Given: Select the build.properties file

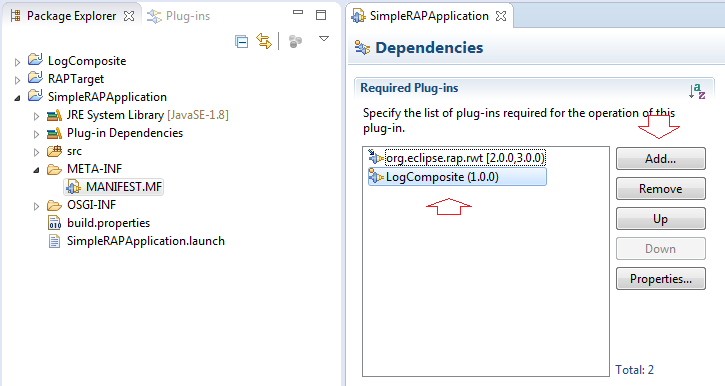Looking at the screenshot, I should point(99,223).
